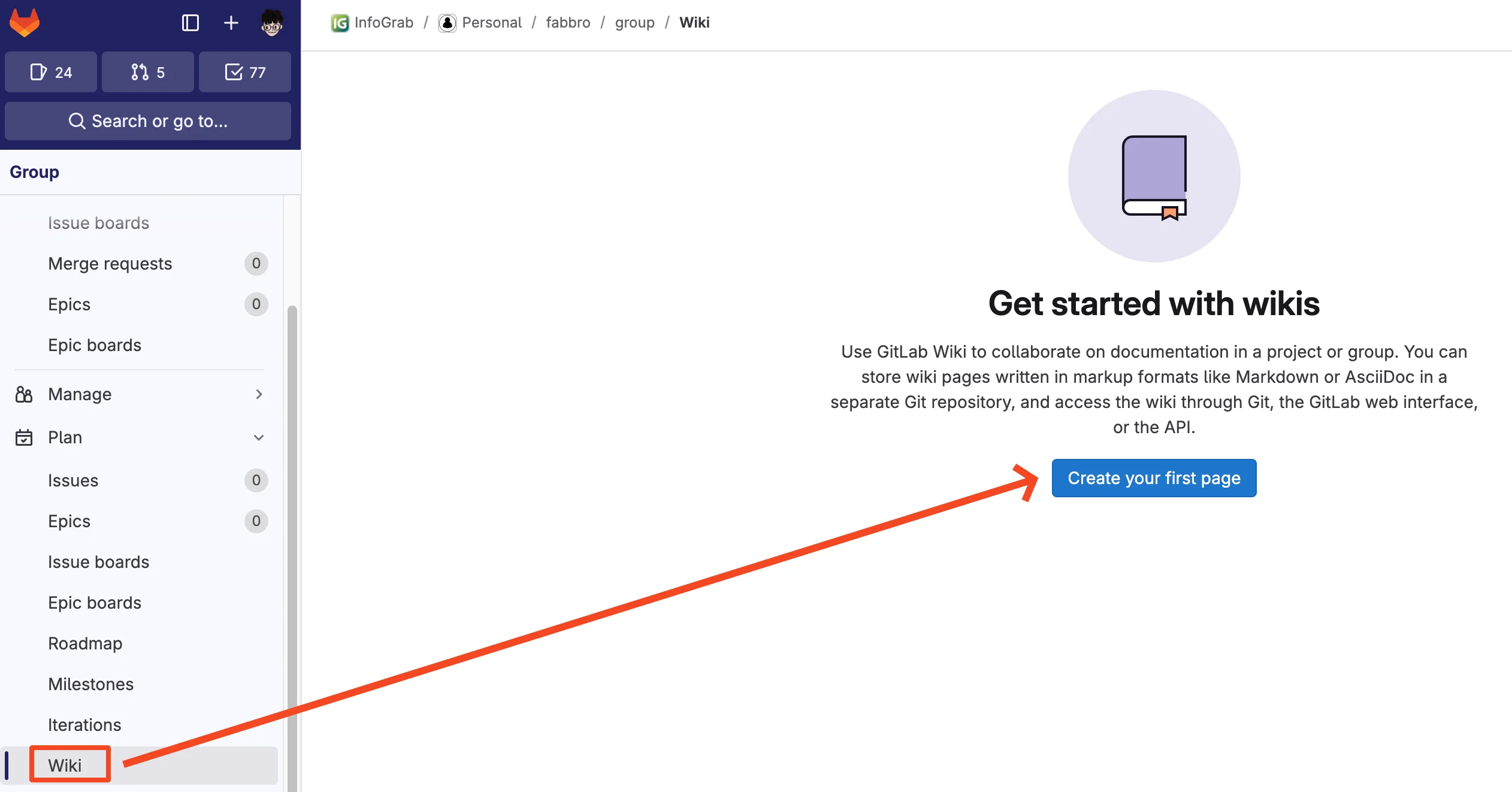Open assigned issues counter showing 24
1512x792 pixels.
(x=51, y=72)
